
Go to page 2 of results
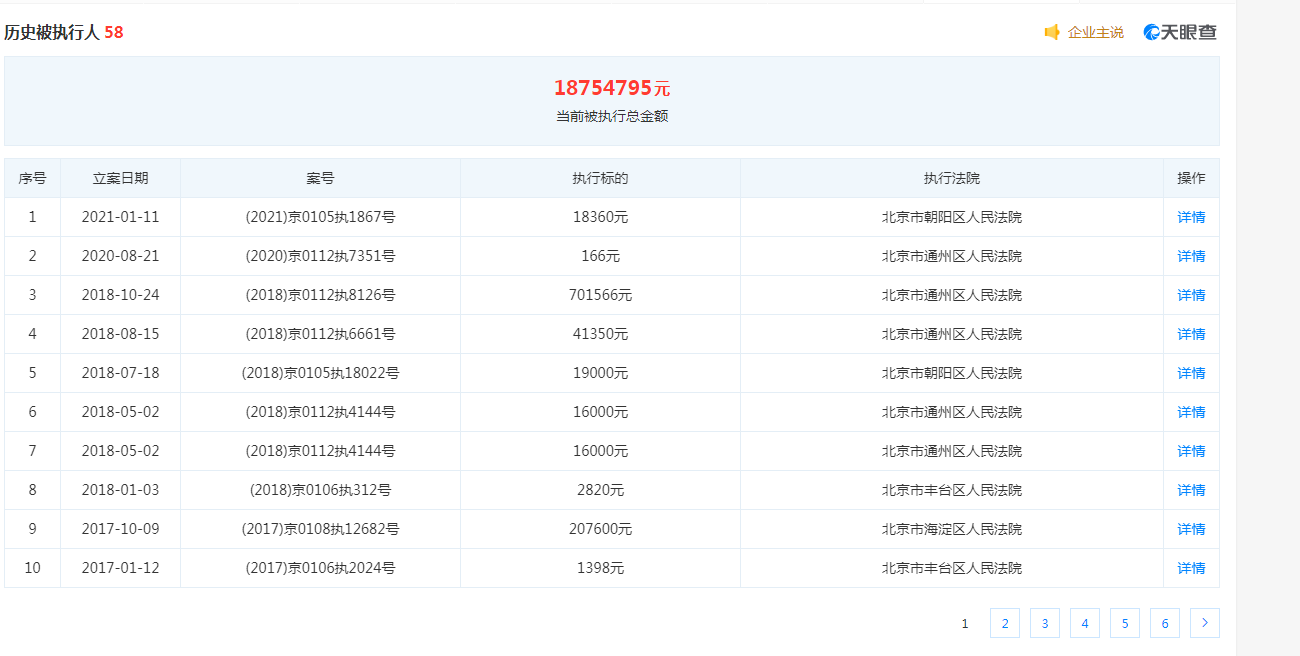point(1004,623)
